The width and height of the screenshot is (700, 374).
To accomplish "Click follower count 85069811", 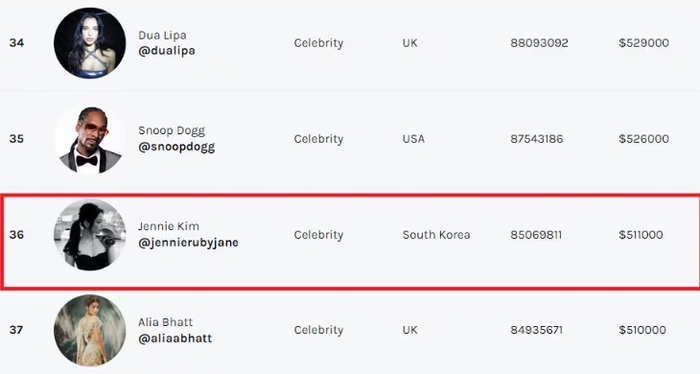I will click(536, 235).
